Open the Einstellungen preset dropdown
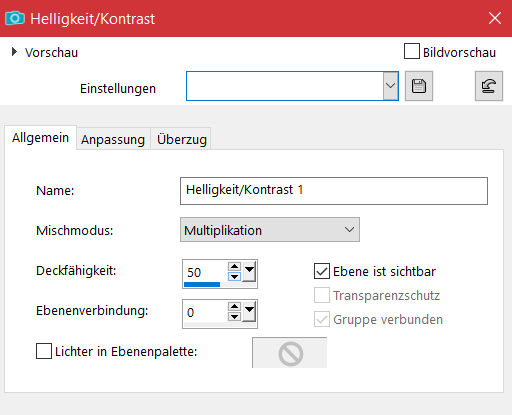Screen dimensions: 512x415 [x=390, y=86]
